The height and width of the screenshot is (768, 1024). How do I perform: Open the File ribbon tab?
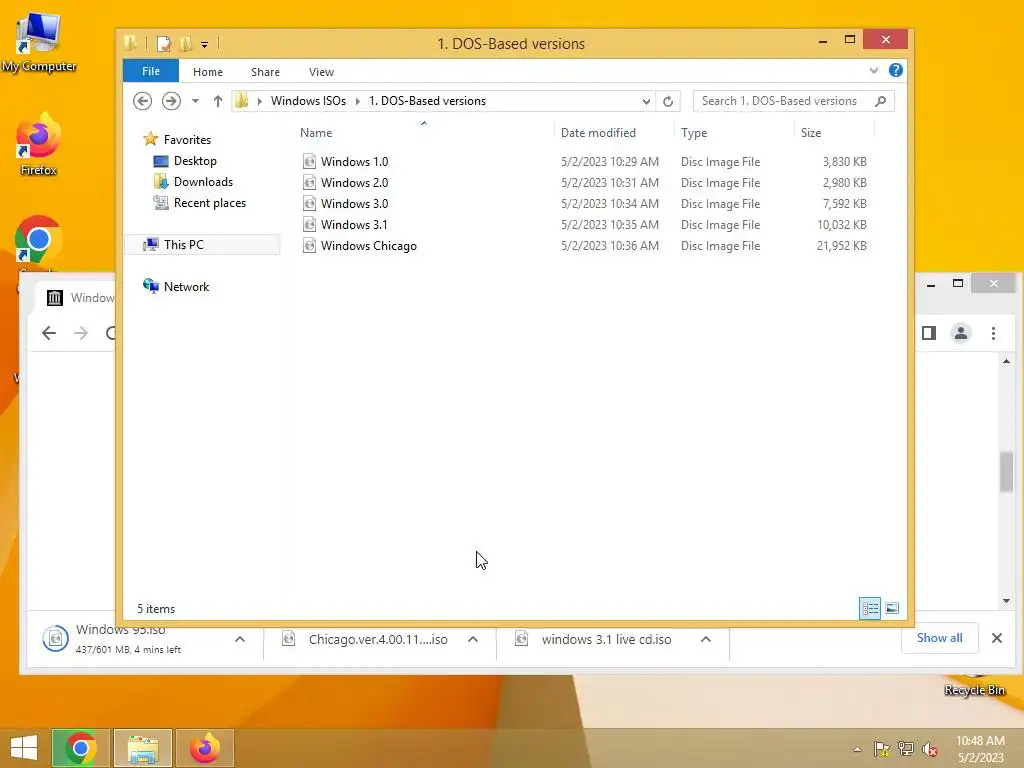[151, 71]
